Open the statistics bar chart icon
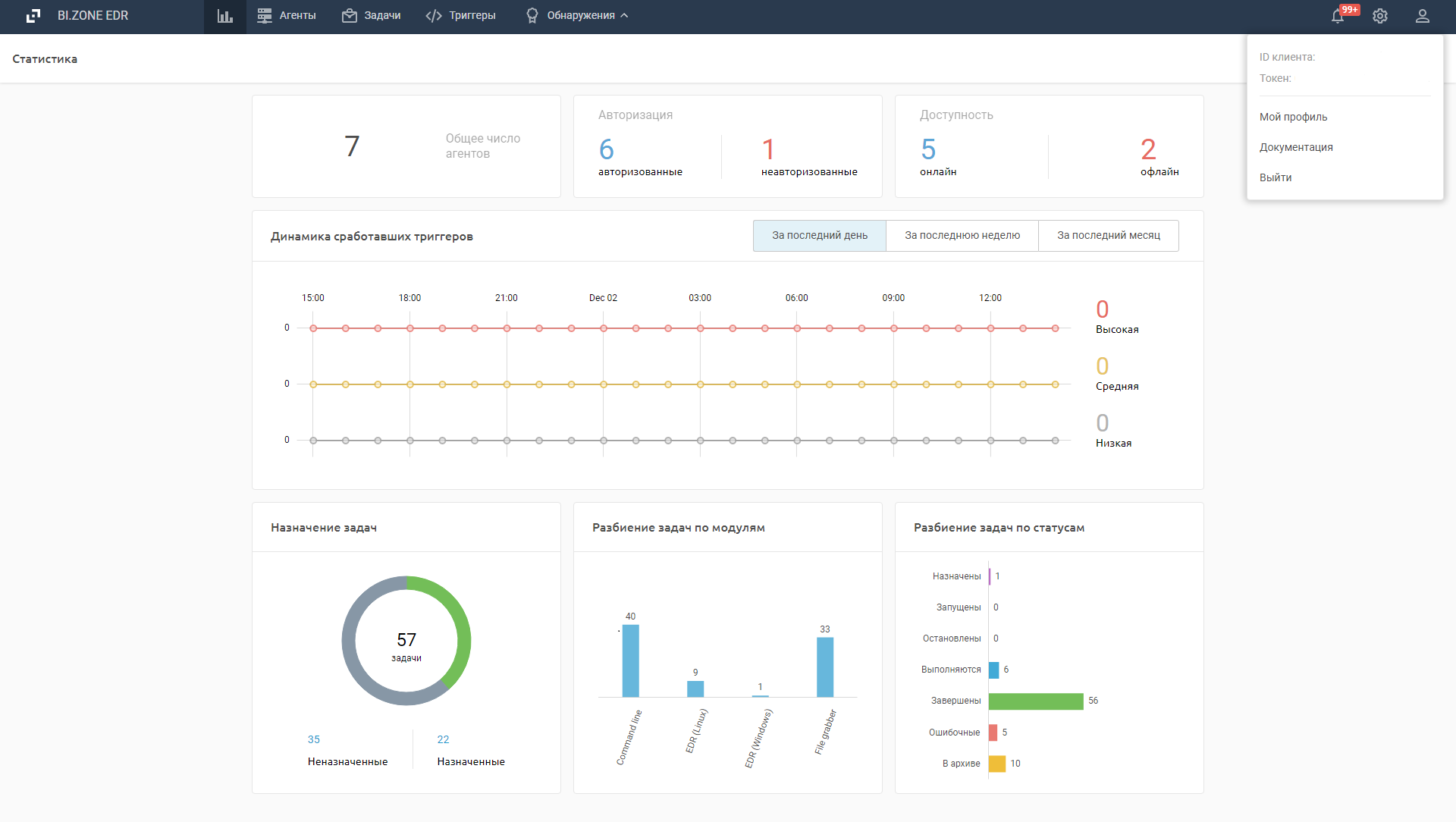1456x822 pixels. 225,16
